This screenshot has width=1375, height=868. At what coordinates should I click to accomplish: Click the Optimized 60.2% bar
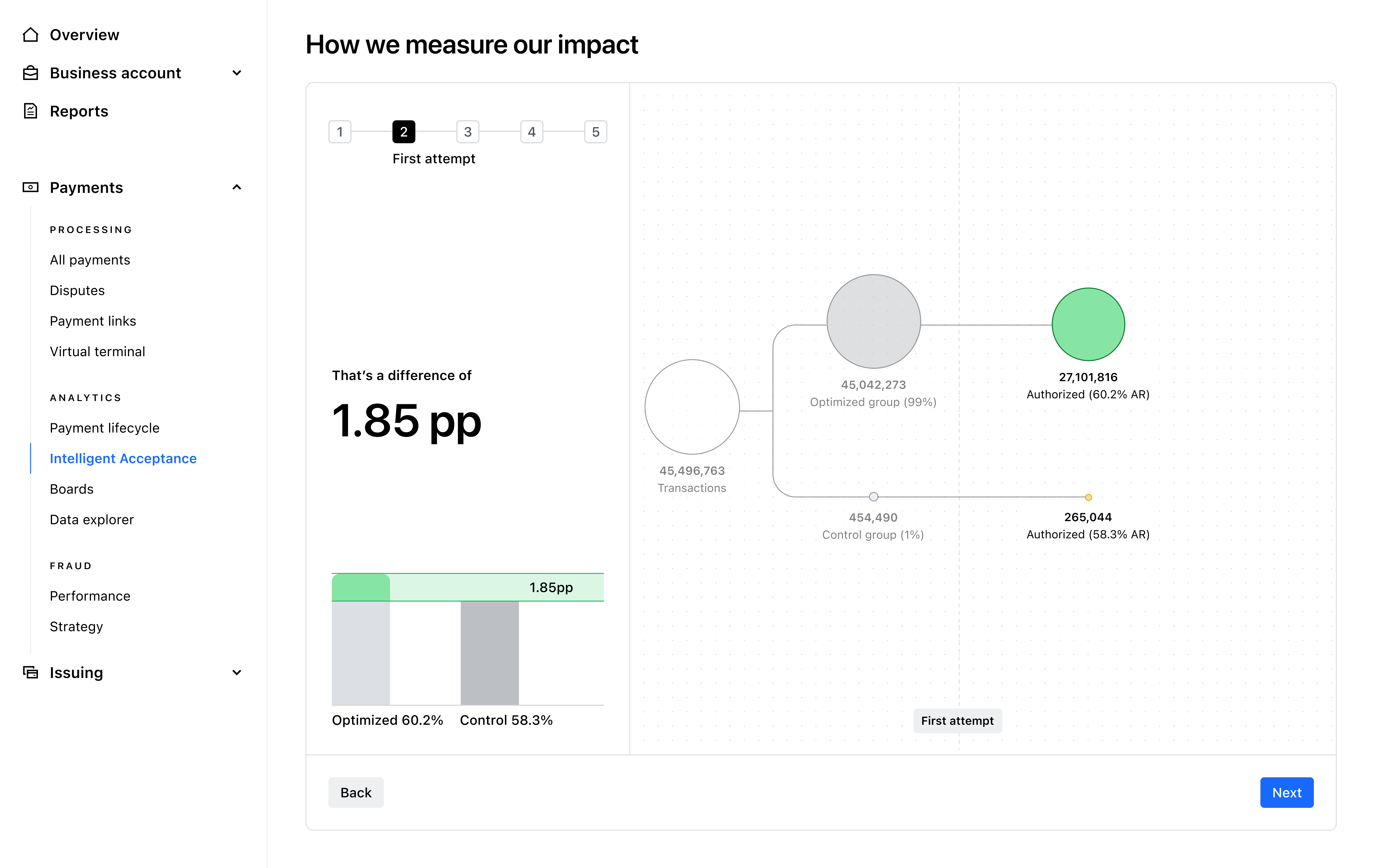(361, 640)
